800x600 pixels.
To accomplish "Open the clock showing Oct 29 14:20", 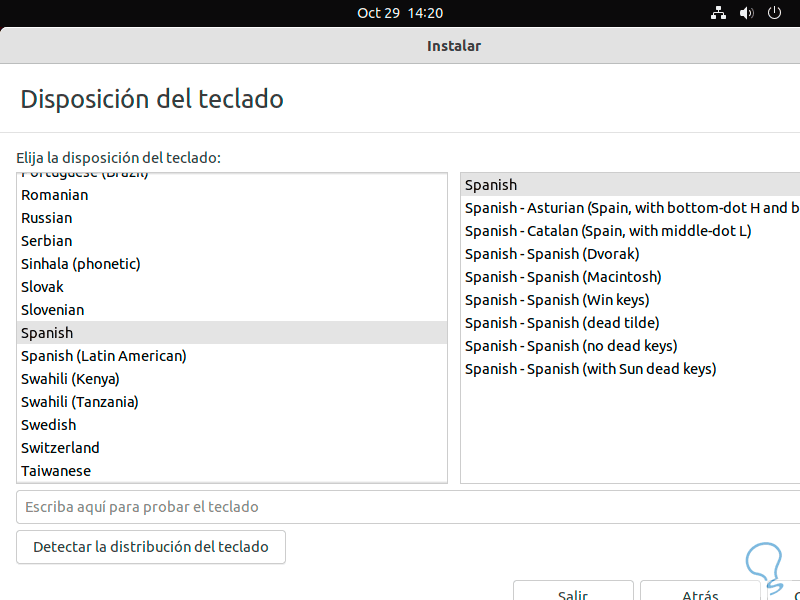I will tap(400, 13).
